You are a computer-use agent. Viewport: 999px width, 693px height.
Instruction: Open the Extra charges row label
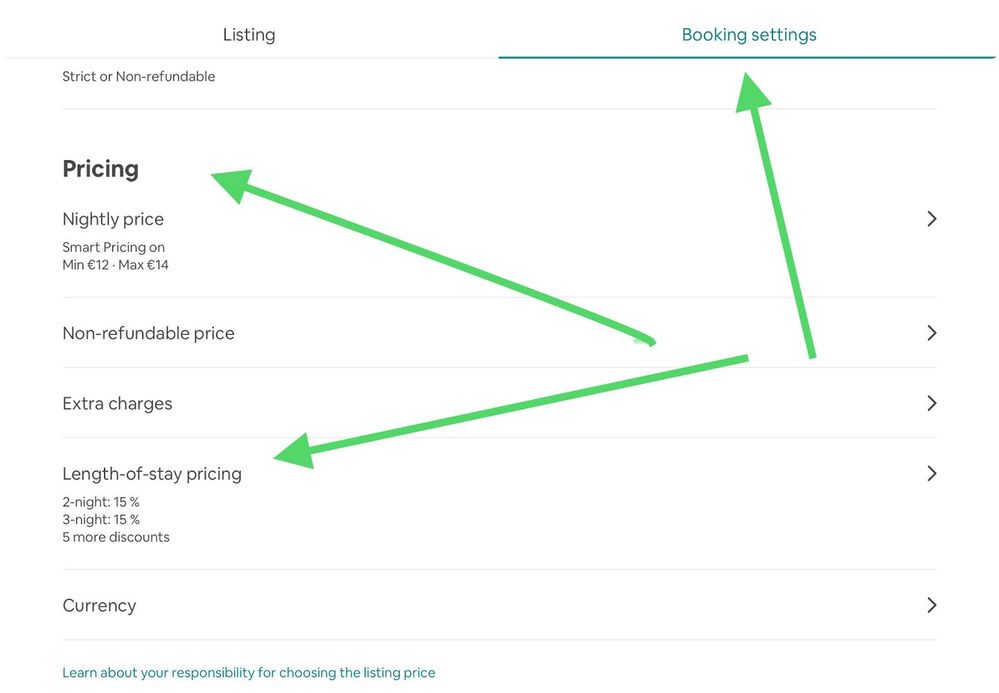[x=117, y=403]
